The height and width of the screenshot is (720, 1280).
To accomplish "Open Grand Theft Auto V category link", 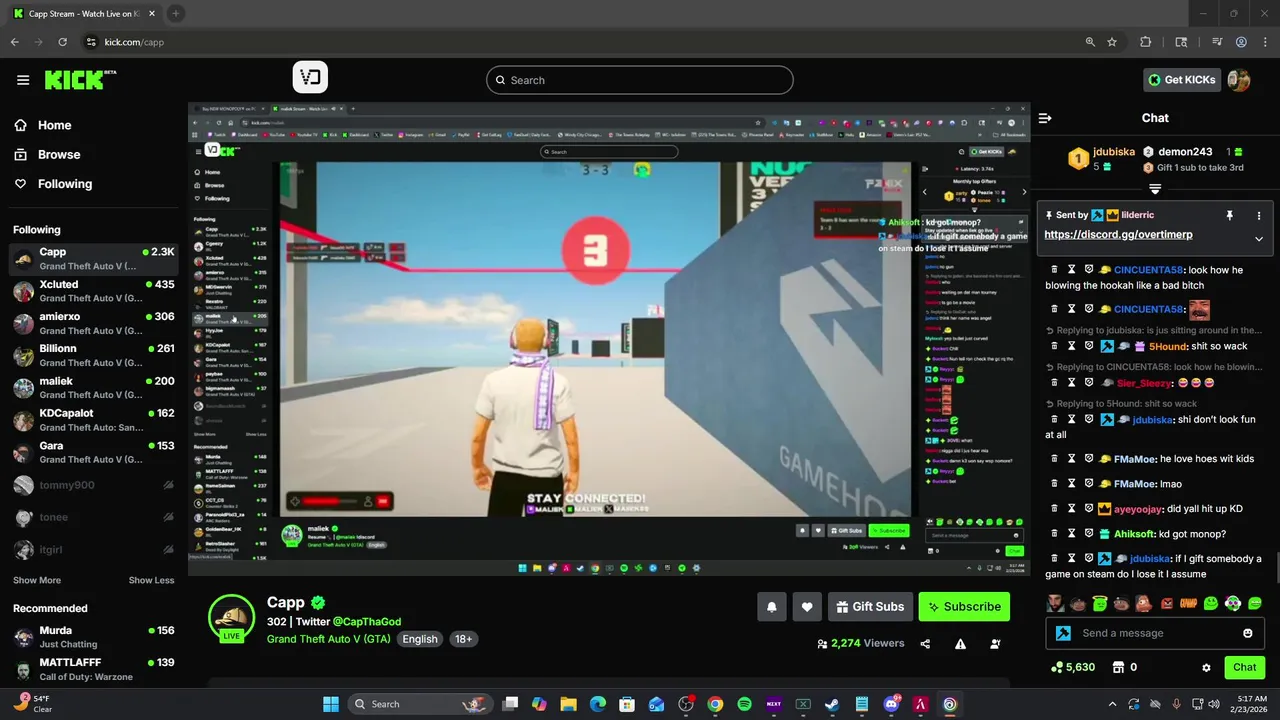I will pos(329,639).
